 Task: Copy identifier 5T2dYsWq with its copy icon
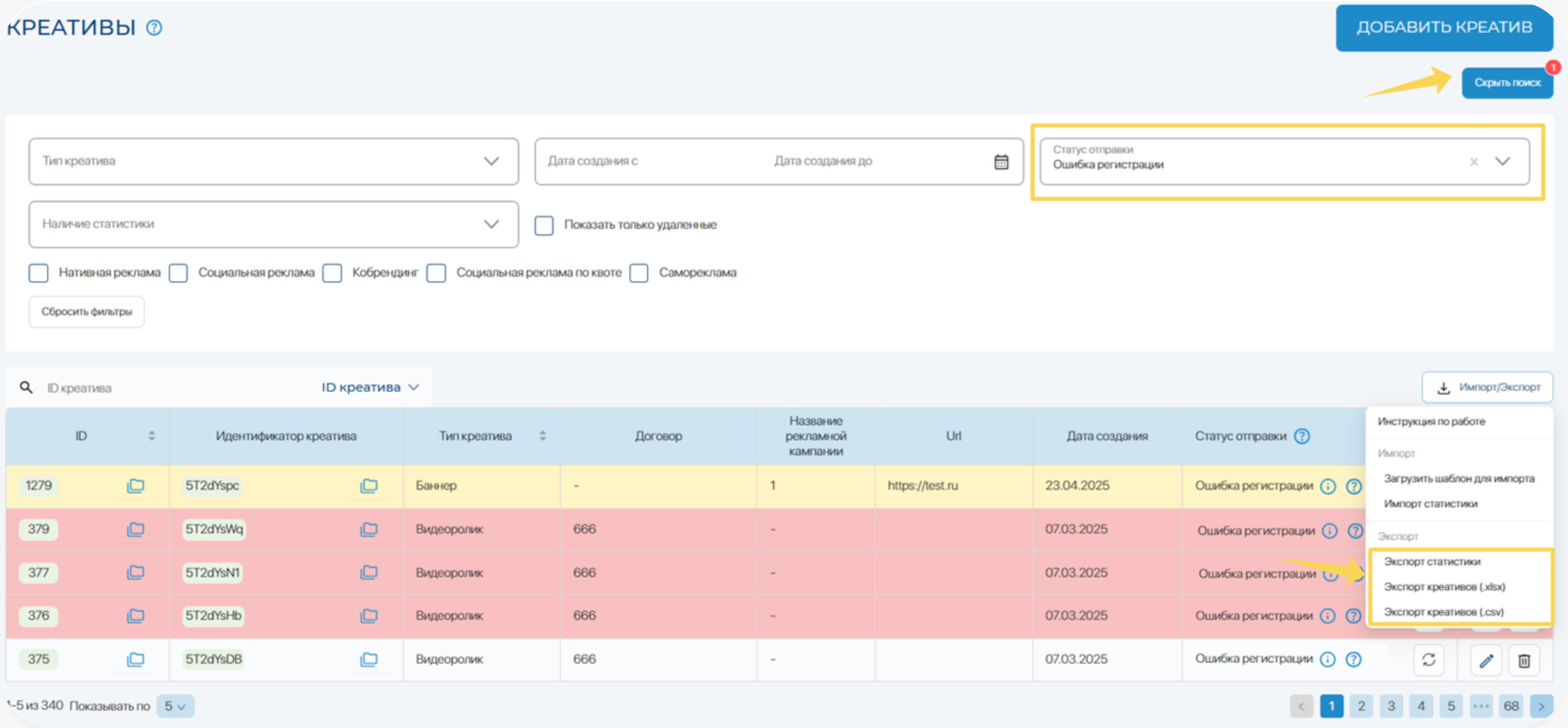pos(368,529)
